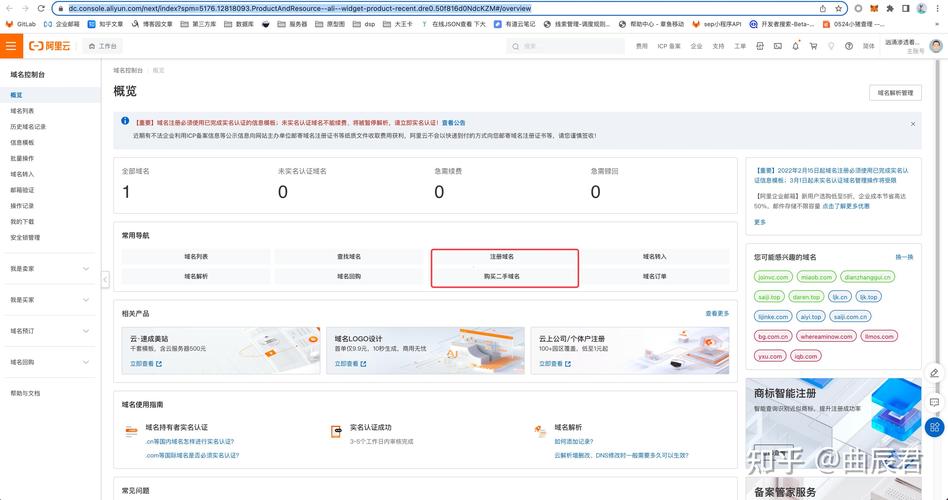Collapse the left sidebar with arrow handle

105,280
